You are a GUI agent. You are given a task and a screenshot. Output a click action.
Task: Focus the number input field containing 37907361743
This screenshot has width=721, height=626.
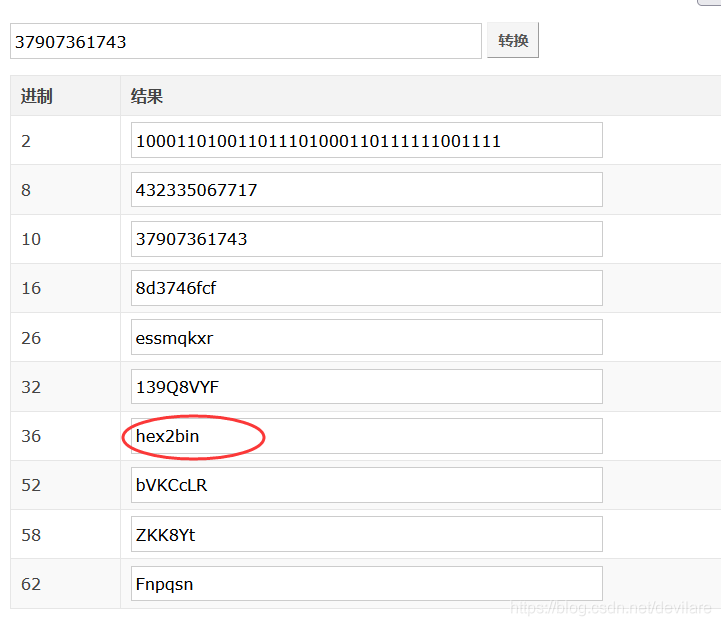(246, 41)
